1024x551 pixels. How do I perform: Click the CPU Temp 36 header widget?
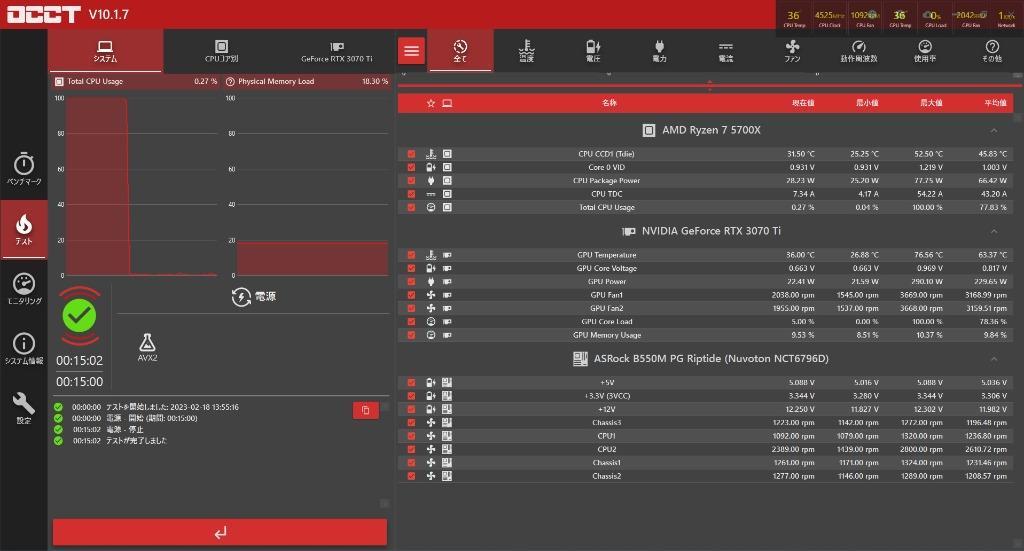click(794, 17)
